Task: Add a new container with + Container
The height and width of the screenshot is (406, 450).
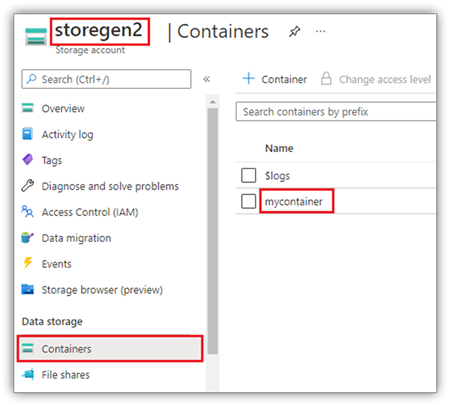Action: pyautogui.click(x=274, y=79)
